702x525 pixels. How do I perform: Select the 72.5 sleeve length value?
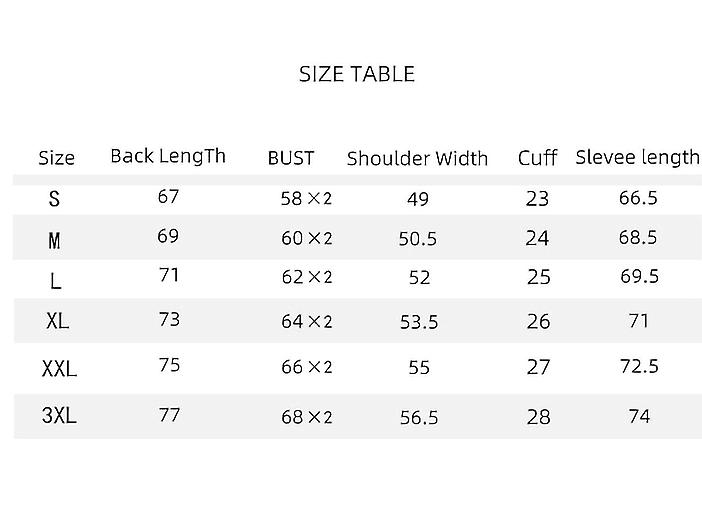[639, 366]
